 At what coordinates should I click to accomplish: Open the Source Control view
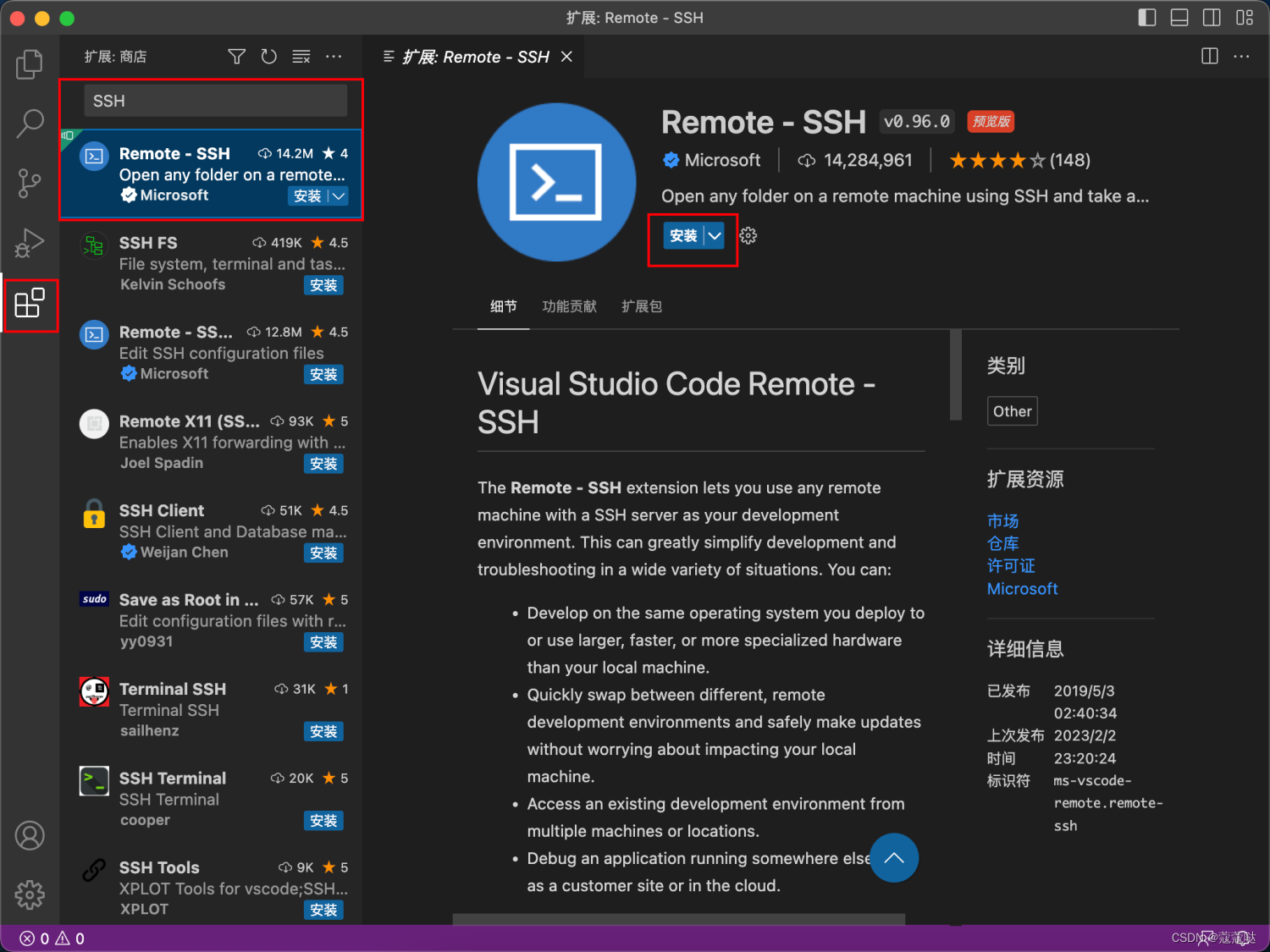30,183
